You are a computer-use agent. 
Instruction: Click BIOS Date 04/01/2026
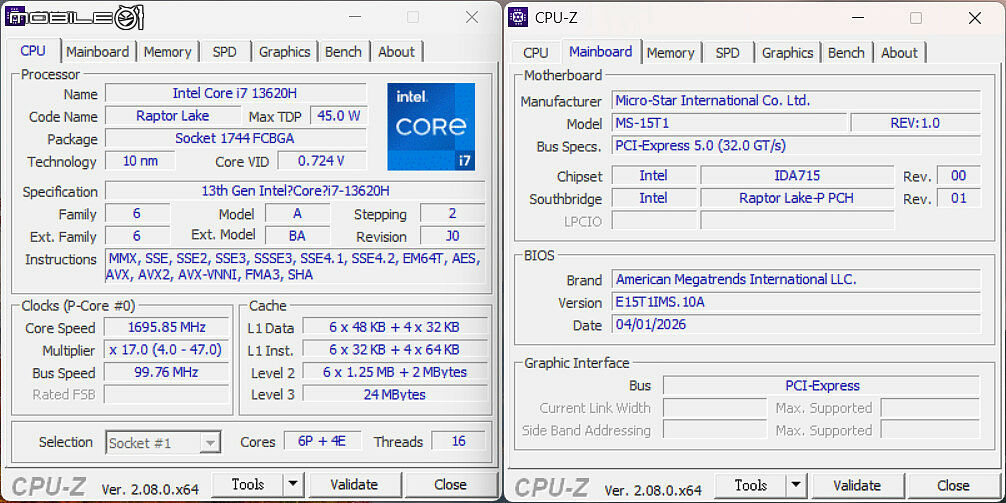796,325
